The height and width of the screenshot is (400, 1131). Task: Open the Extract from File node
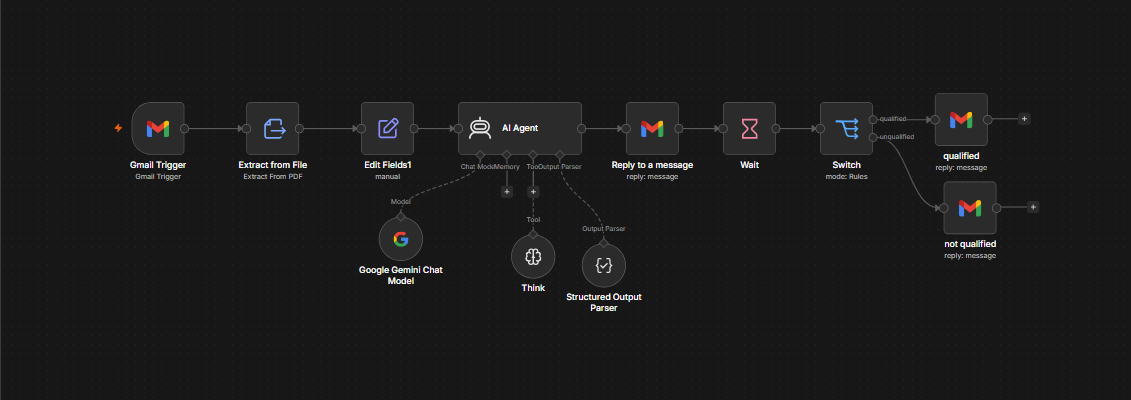273,128
